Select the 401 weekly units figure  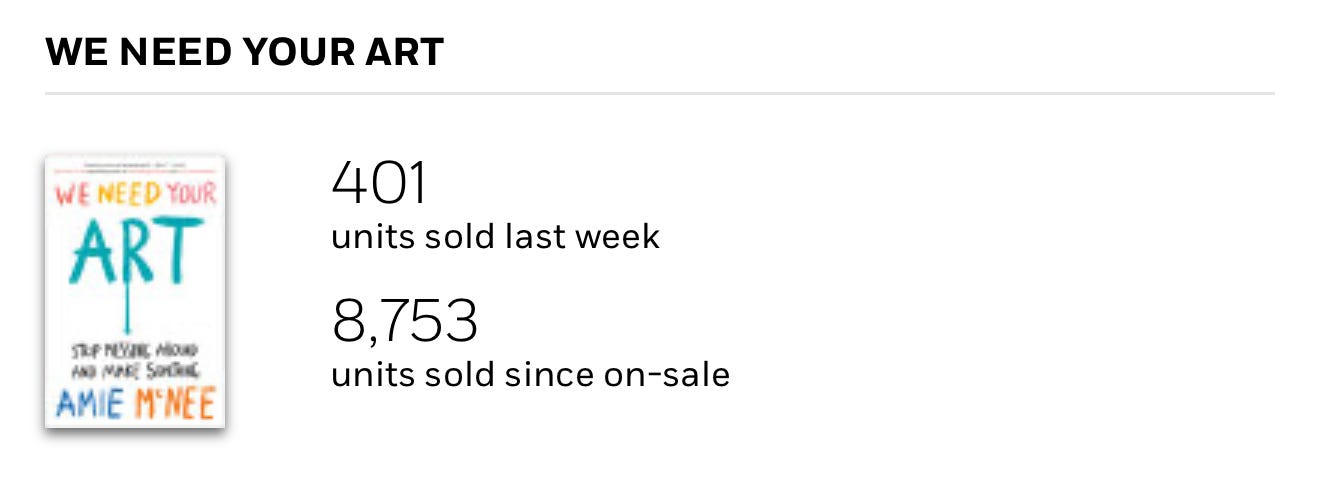[x=379, y=183]
